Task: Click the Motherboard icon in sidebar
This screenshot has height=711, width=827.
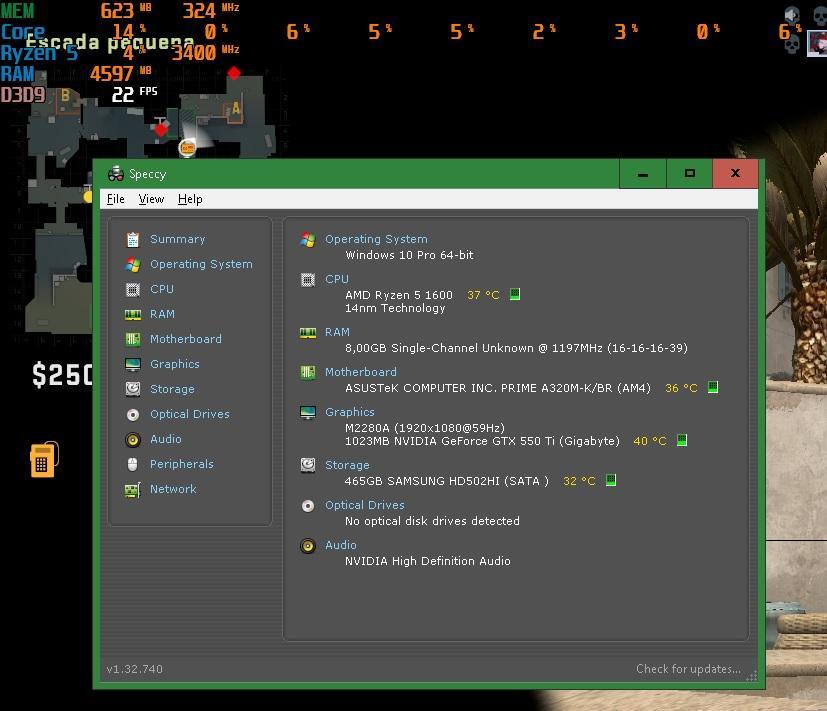Action: coord(132,339)
